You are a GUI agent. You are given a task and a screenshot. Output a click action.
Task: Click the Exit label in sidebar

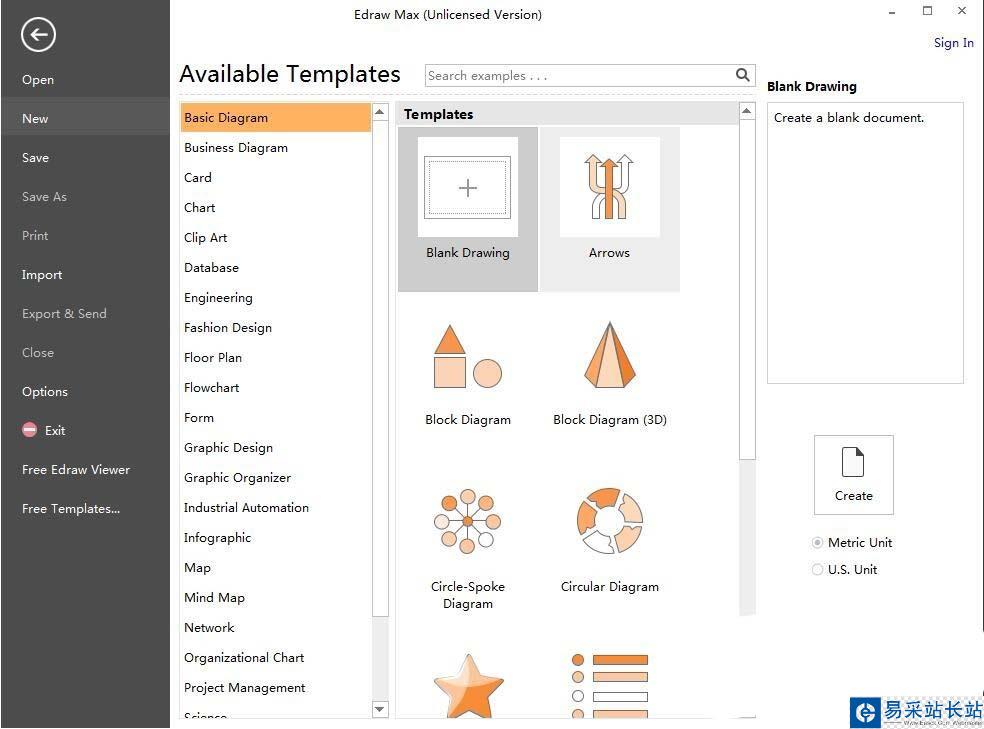[x=55, y=430]
